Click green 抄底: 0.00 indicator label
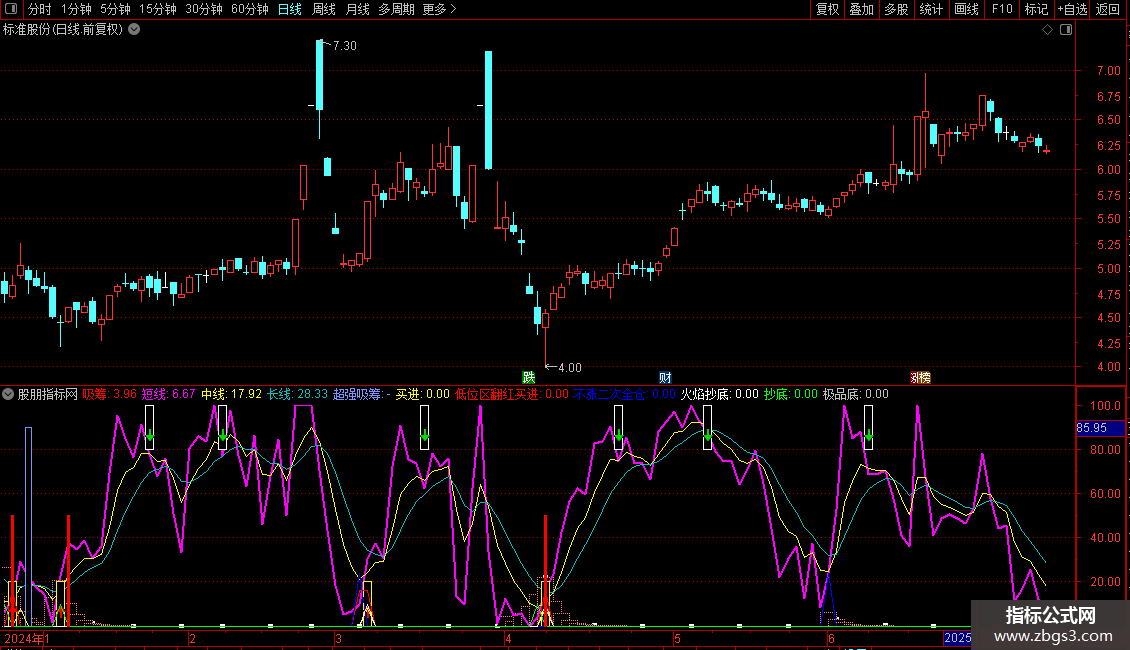This screenshot has height=650, width=1130. pyautogui.click(x=791, y=394)
